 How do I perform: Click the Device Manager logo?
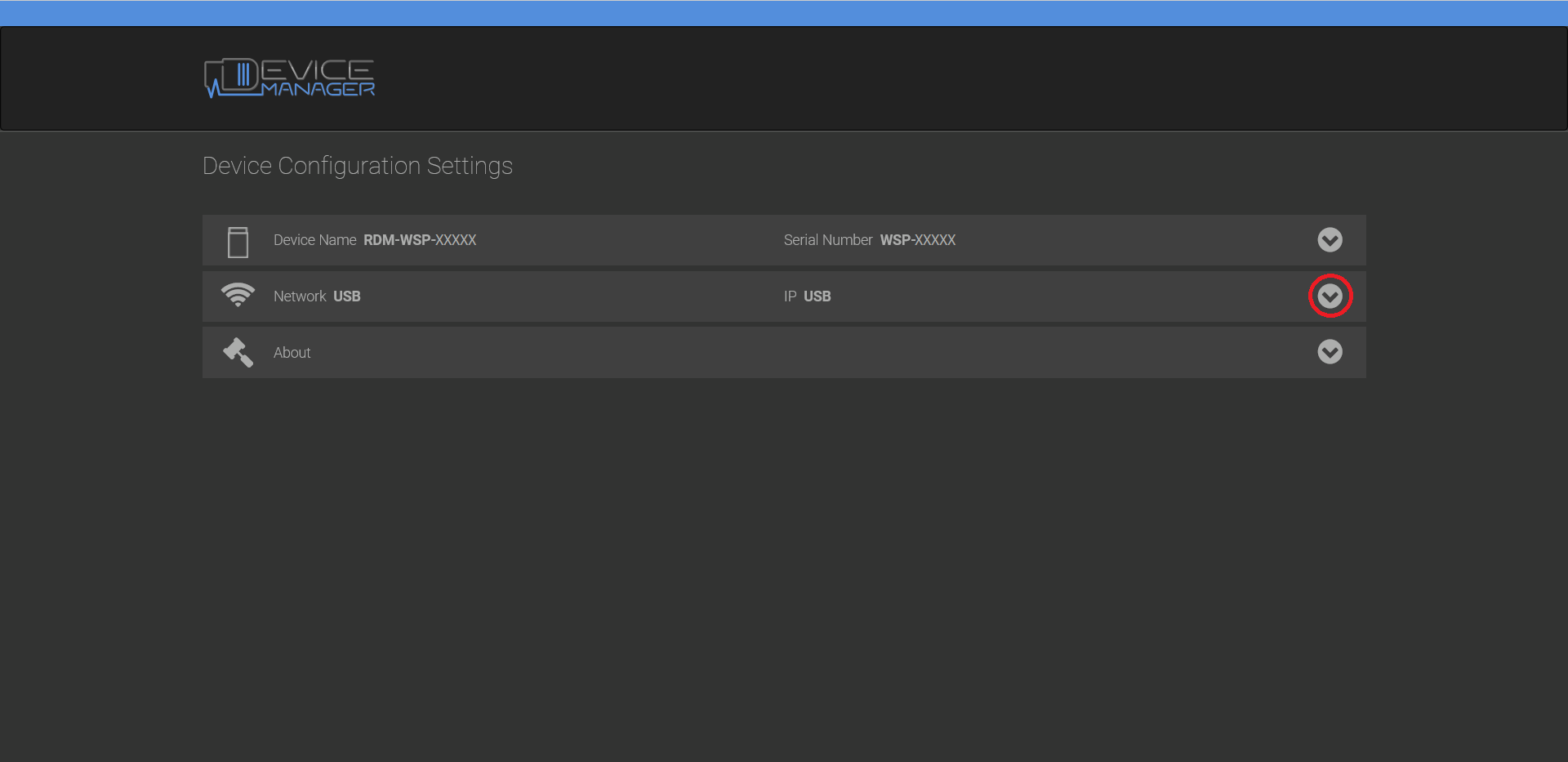click(289, 78)
